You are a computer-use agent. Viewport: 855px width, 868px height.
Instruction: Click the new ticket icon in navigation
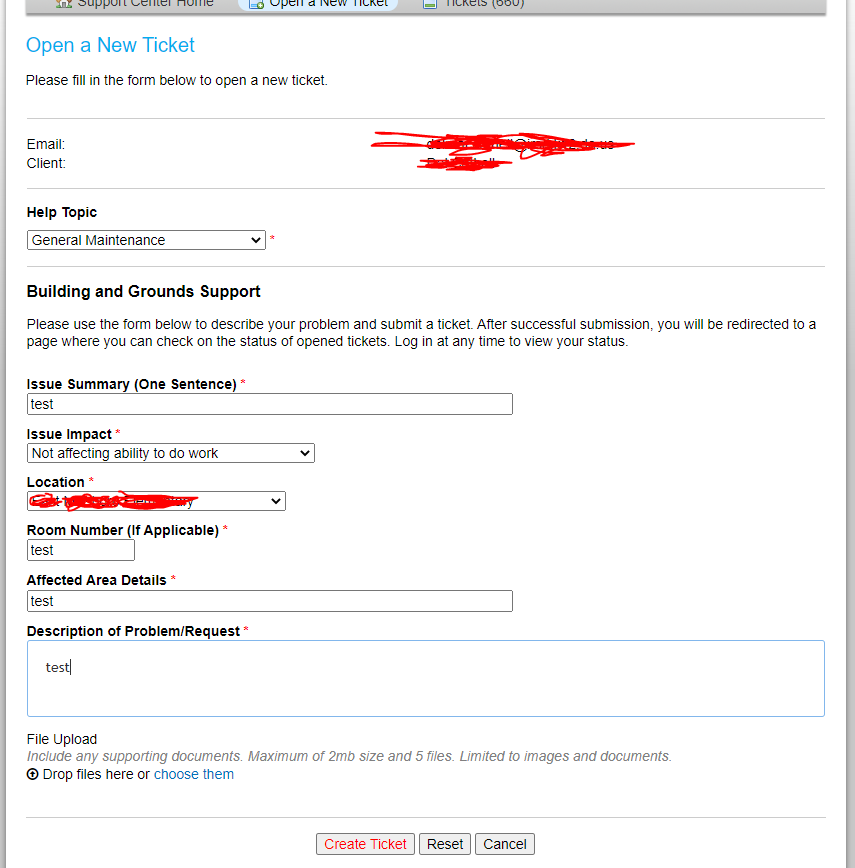coord(255,4)
